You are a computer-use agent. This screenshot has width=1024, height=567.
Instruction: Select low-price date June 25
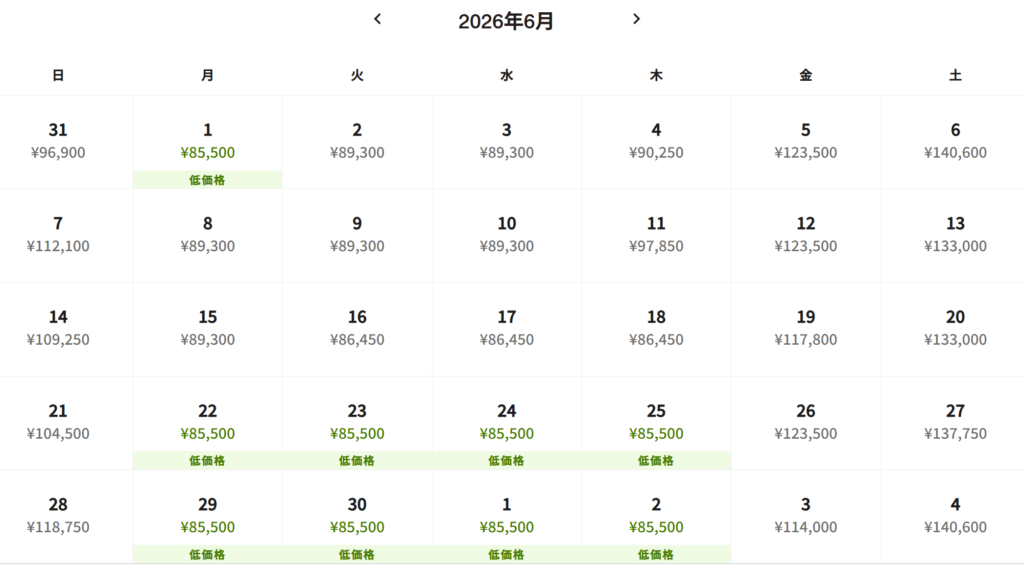pos(656,423)
